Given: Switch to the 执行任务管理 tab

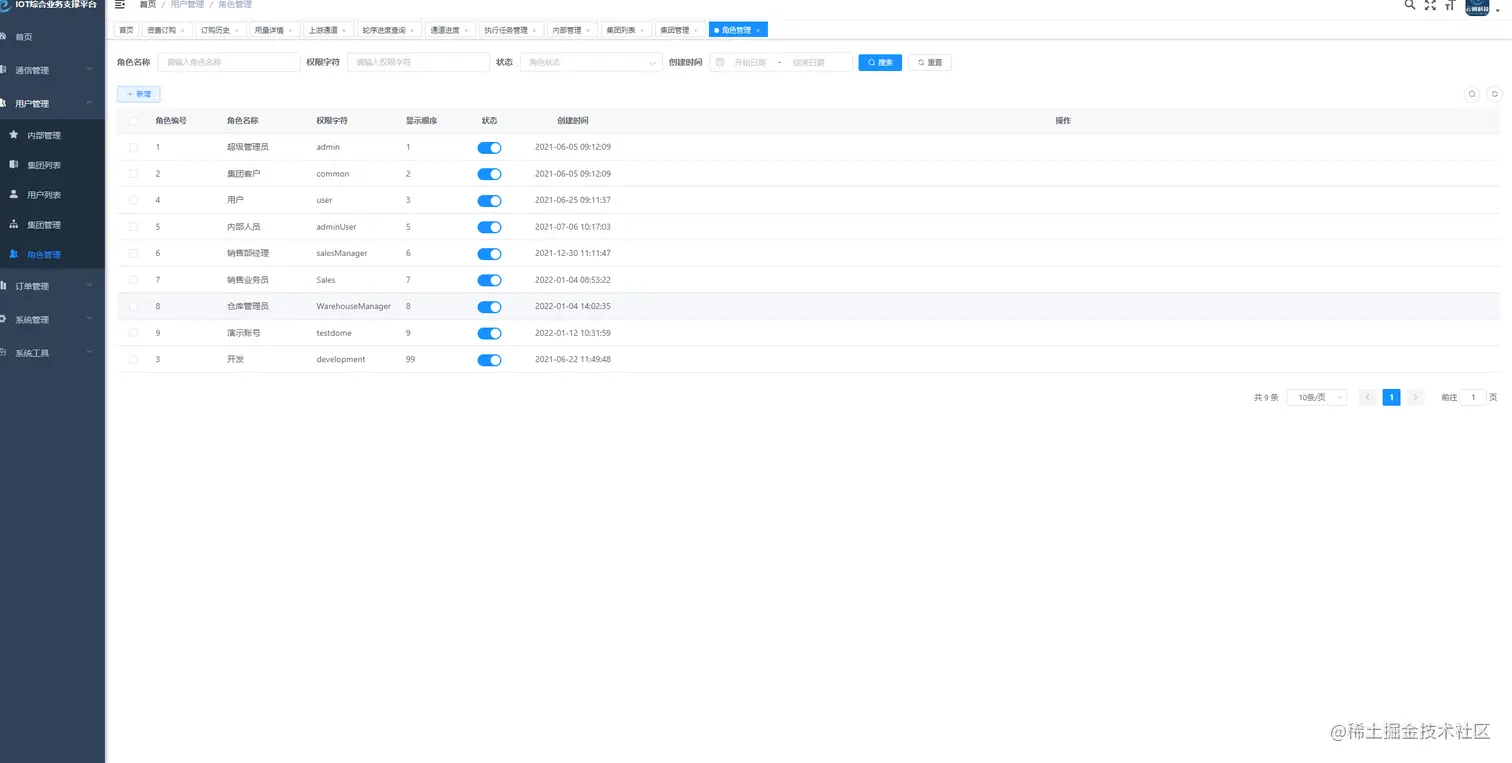Looking at the screenshot, I should (x=511, y=30).
